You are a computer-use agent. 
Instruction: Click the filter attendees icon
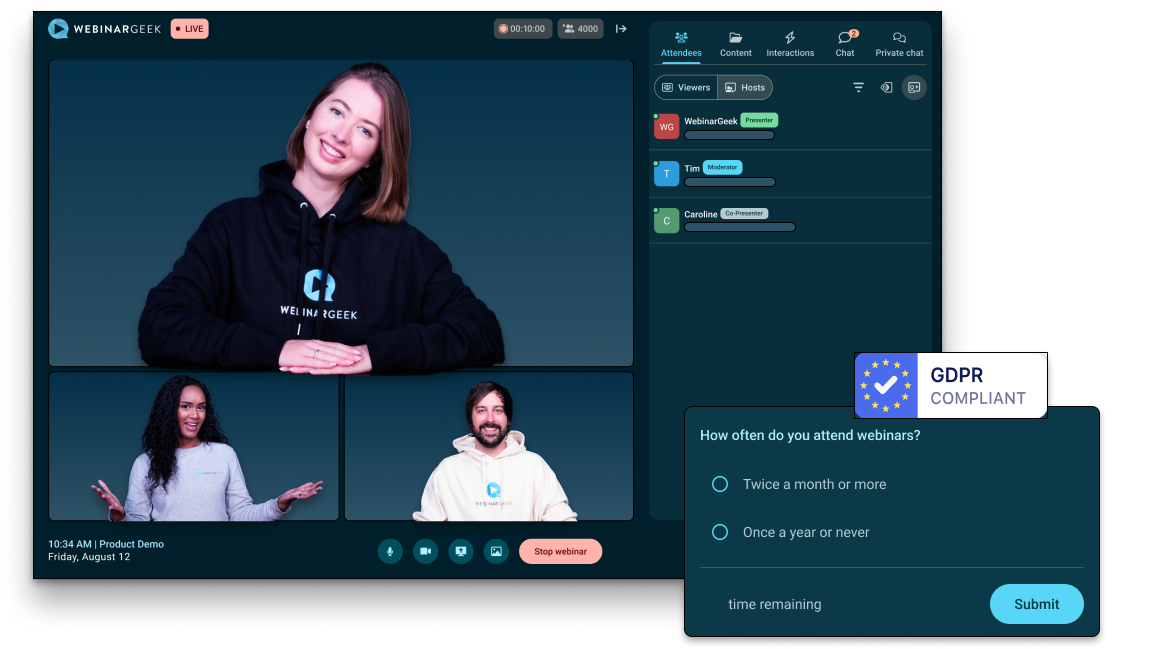858,88
